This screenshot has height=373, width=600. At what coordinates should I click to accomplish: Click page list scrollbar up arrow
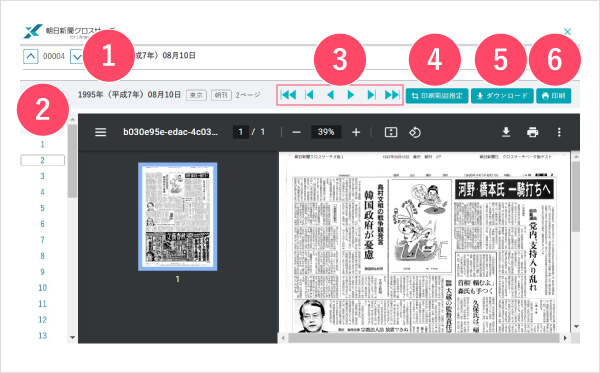(72, 119)
